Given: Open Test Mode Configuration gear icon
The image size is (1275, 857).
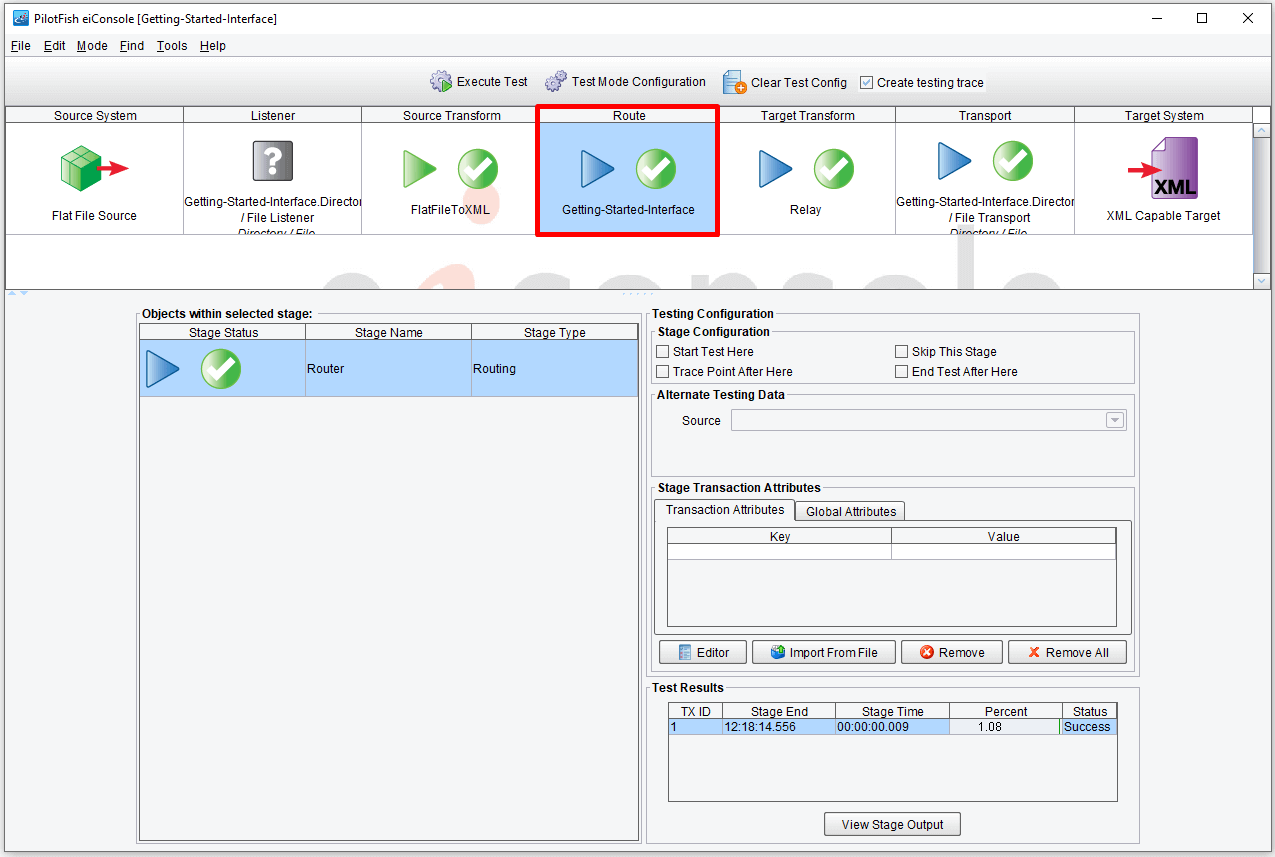Looking at the screenshot, I should [x=556, y=82].
